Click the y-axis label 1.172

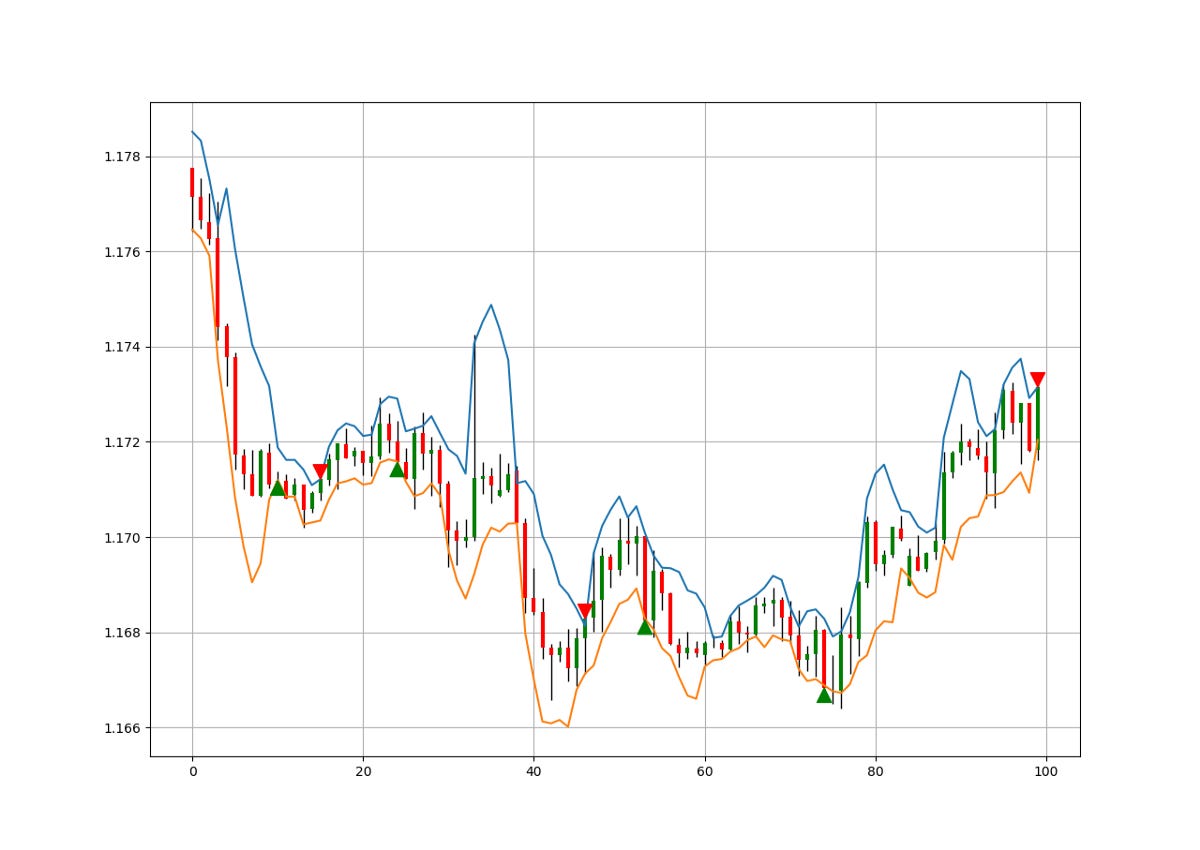pos(123,442)
